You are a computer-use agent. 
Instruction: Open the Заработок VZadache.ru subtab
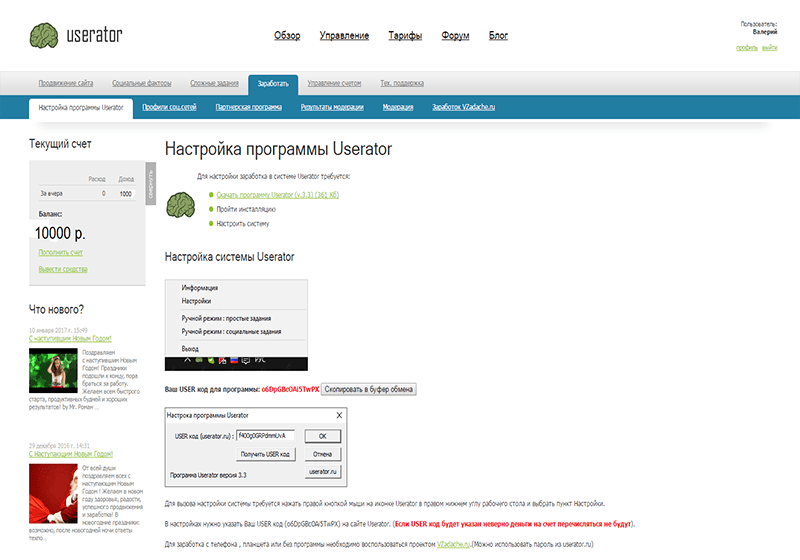click(464, 106)
